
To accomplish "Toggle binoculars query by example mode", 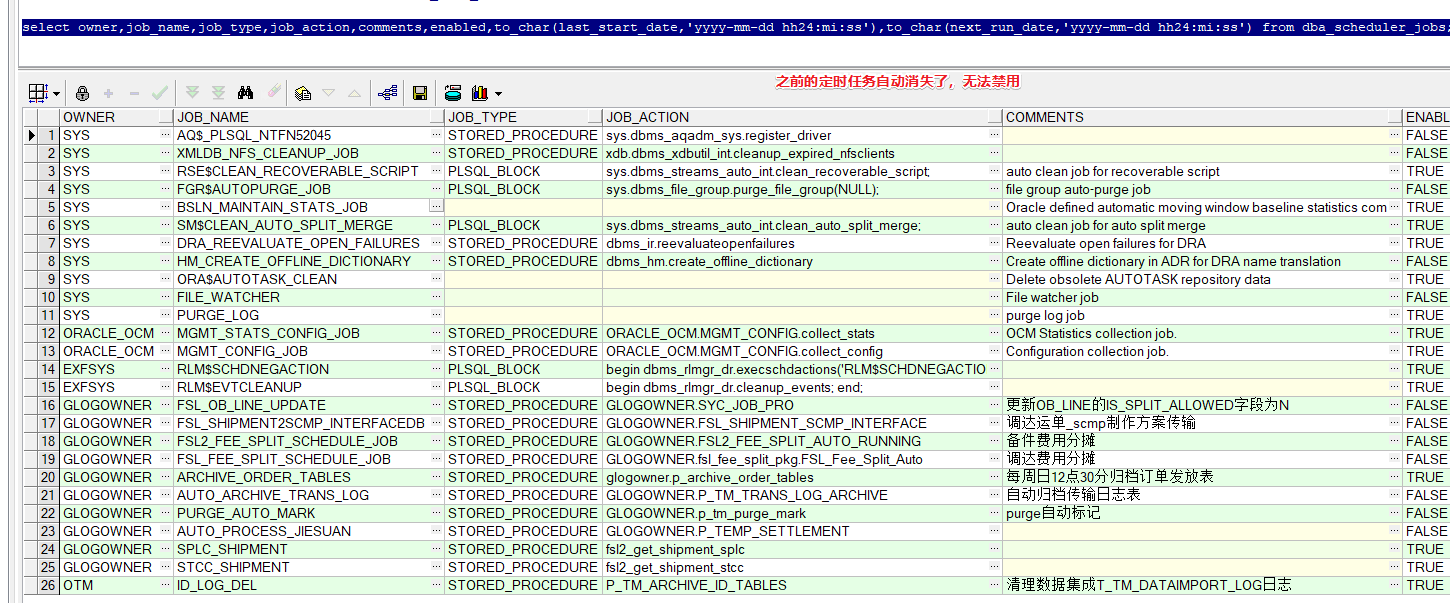I will 245,93.
